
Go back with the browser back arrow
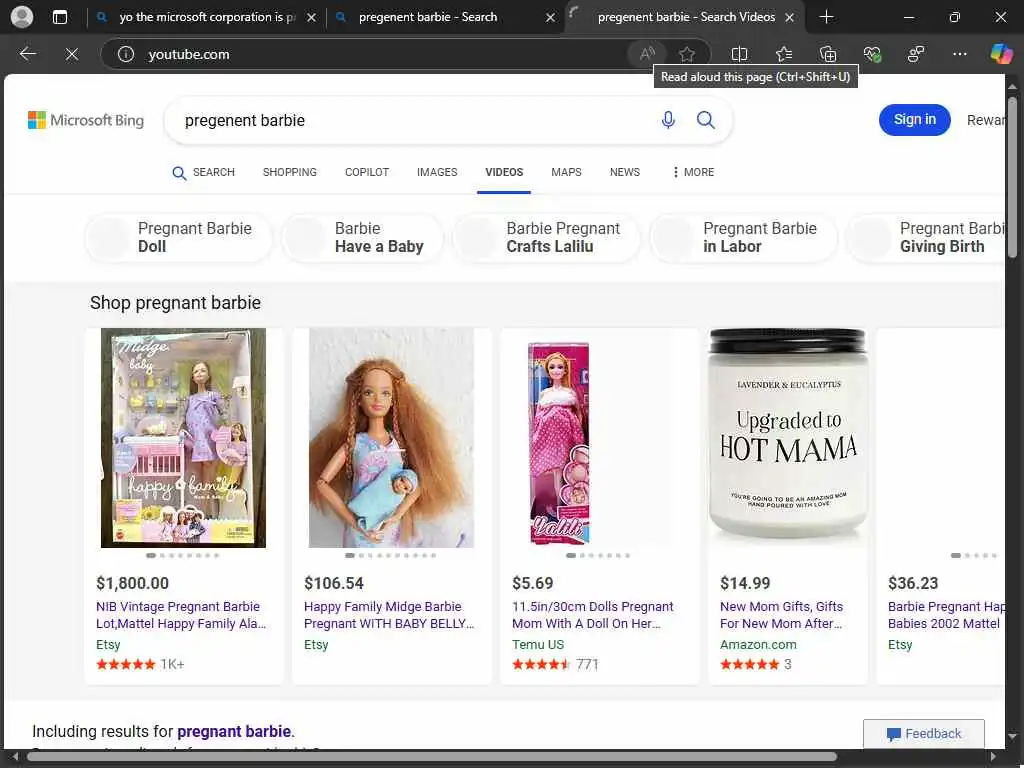[x=27, y=54]
